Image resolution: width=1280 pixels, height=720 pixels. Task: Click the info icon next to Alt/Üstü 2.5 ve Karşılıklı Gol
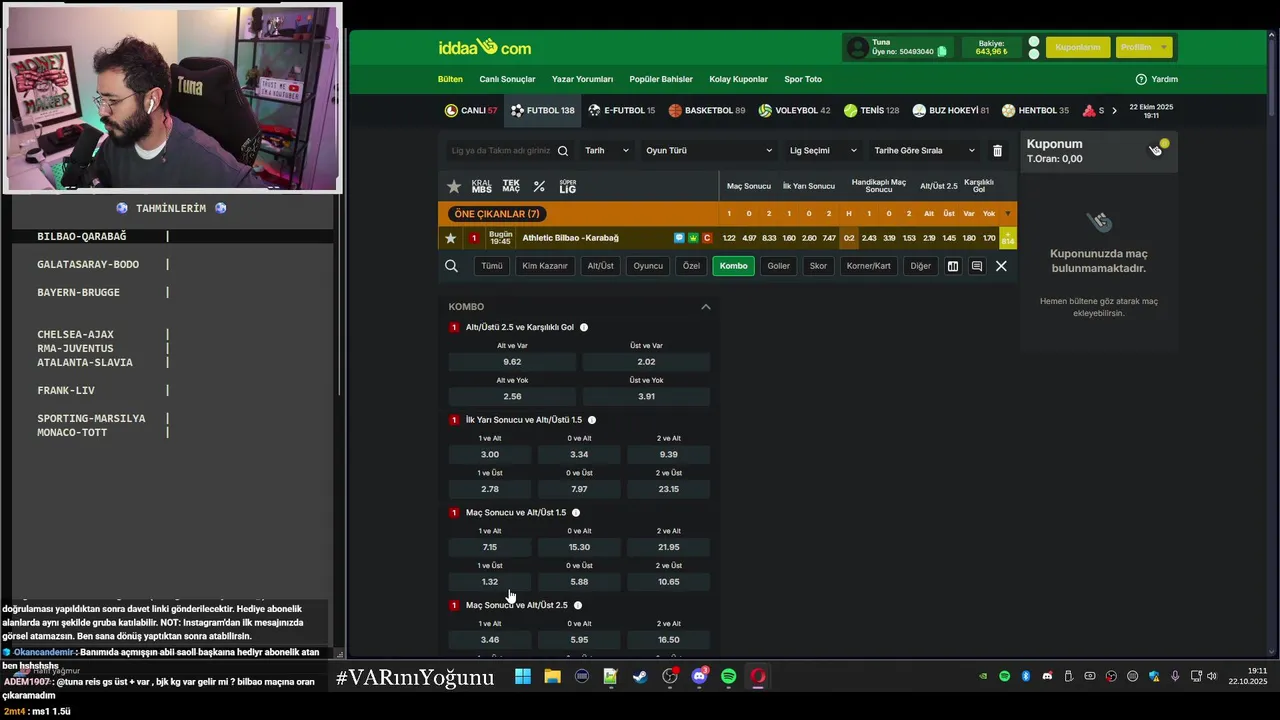pos(584,327)
